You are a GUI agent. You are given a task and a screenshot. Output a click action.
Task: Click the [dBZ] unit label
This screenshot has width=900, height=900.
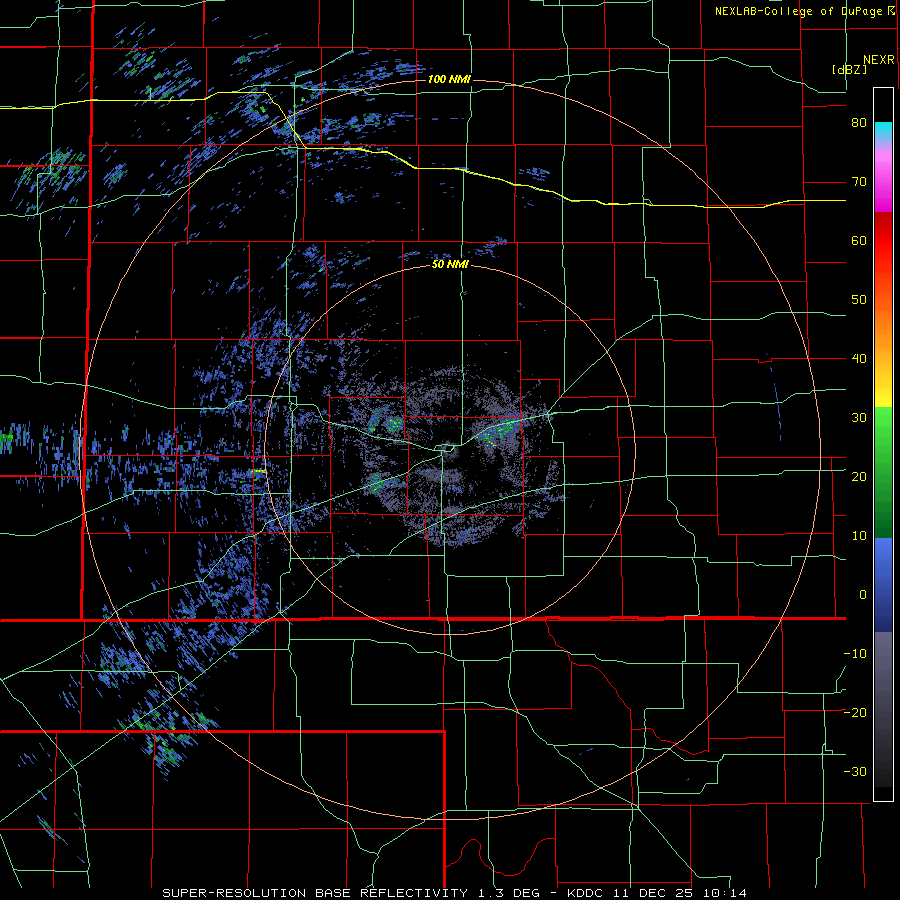849,69
